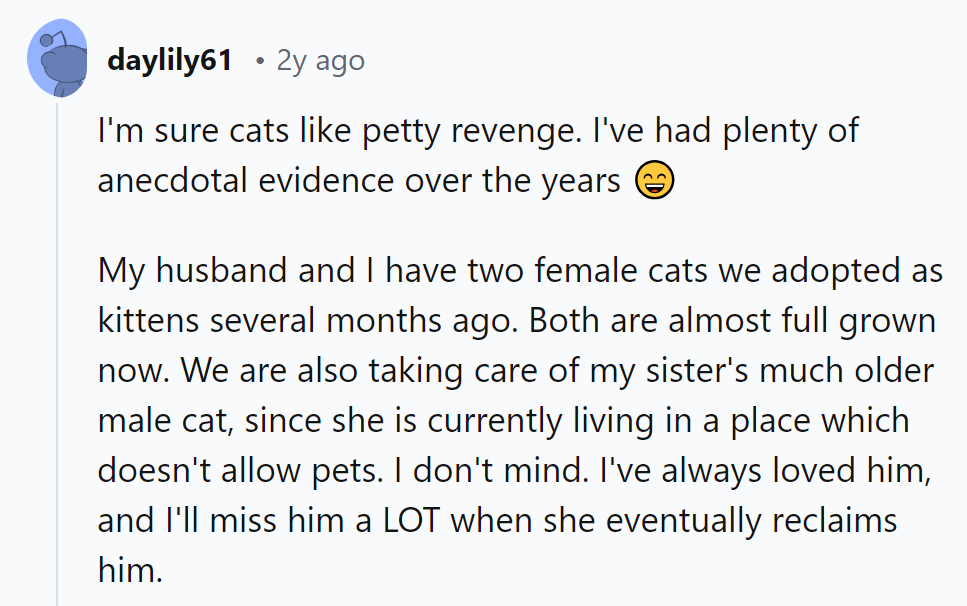Click the dot separator before '2y ago'
The image size is (967, 606).
(x=262, y=60)
